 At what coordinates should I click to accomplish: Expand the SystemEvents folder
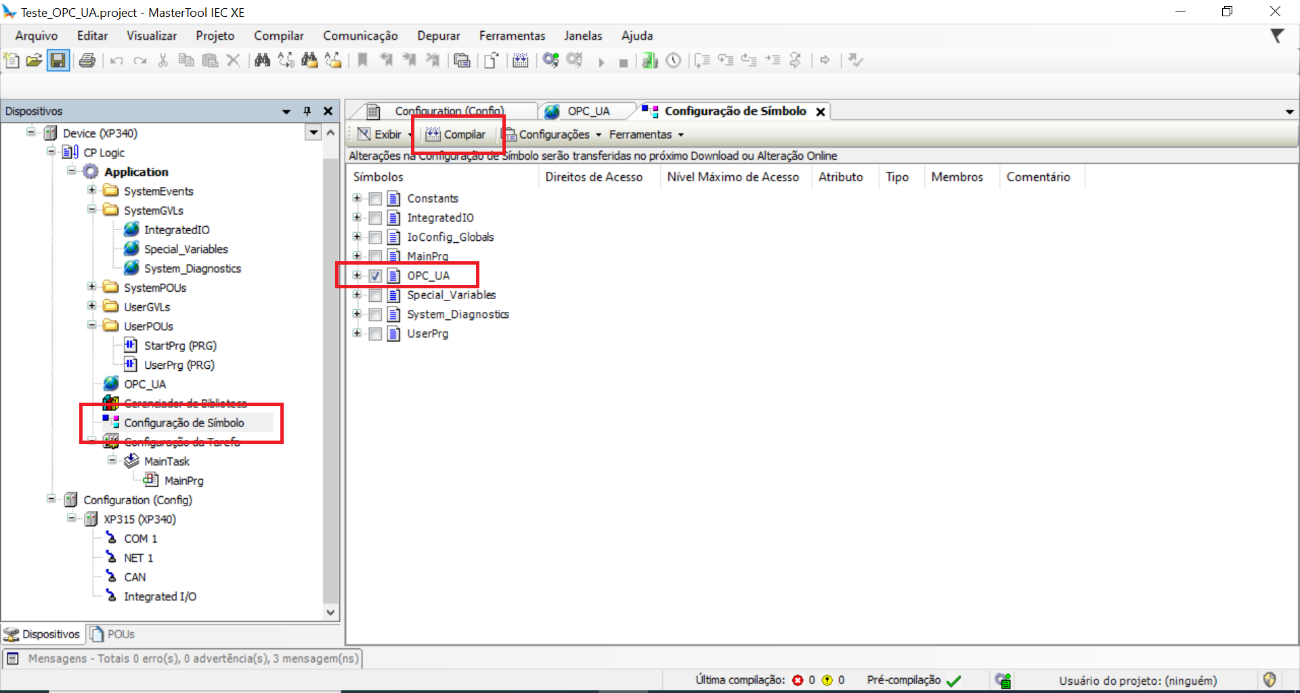point(92,191)
